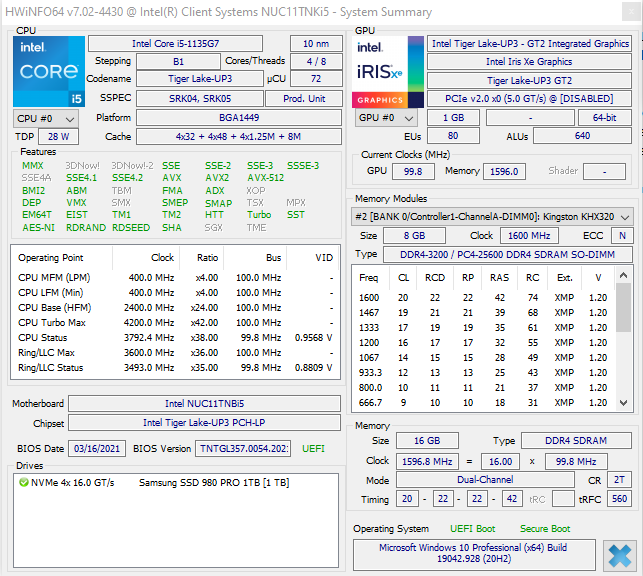Click the 64-bit bus width field
Screen dimensions: 643x576
[605, 118]
